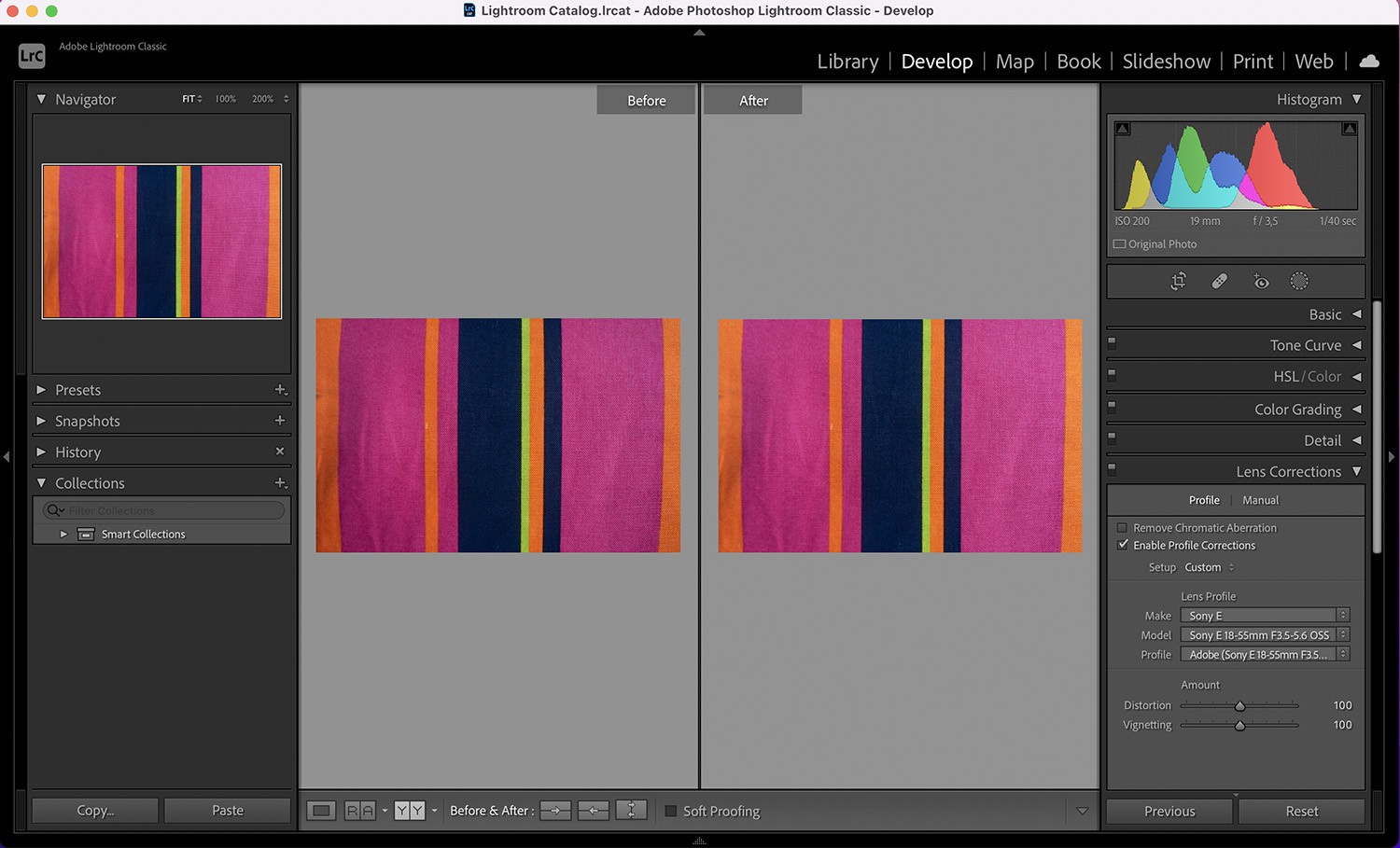Toggle the Soft Proofing checkbox
1400x848 pixels.
(x=670, y=811)
